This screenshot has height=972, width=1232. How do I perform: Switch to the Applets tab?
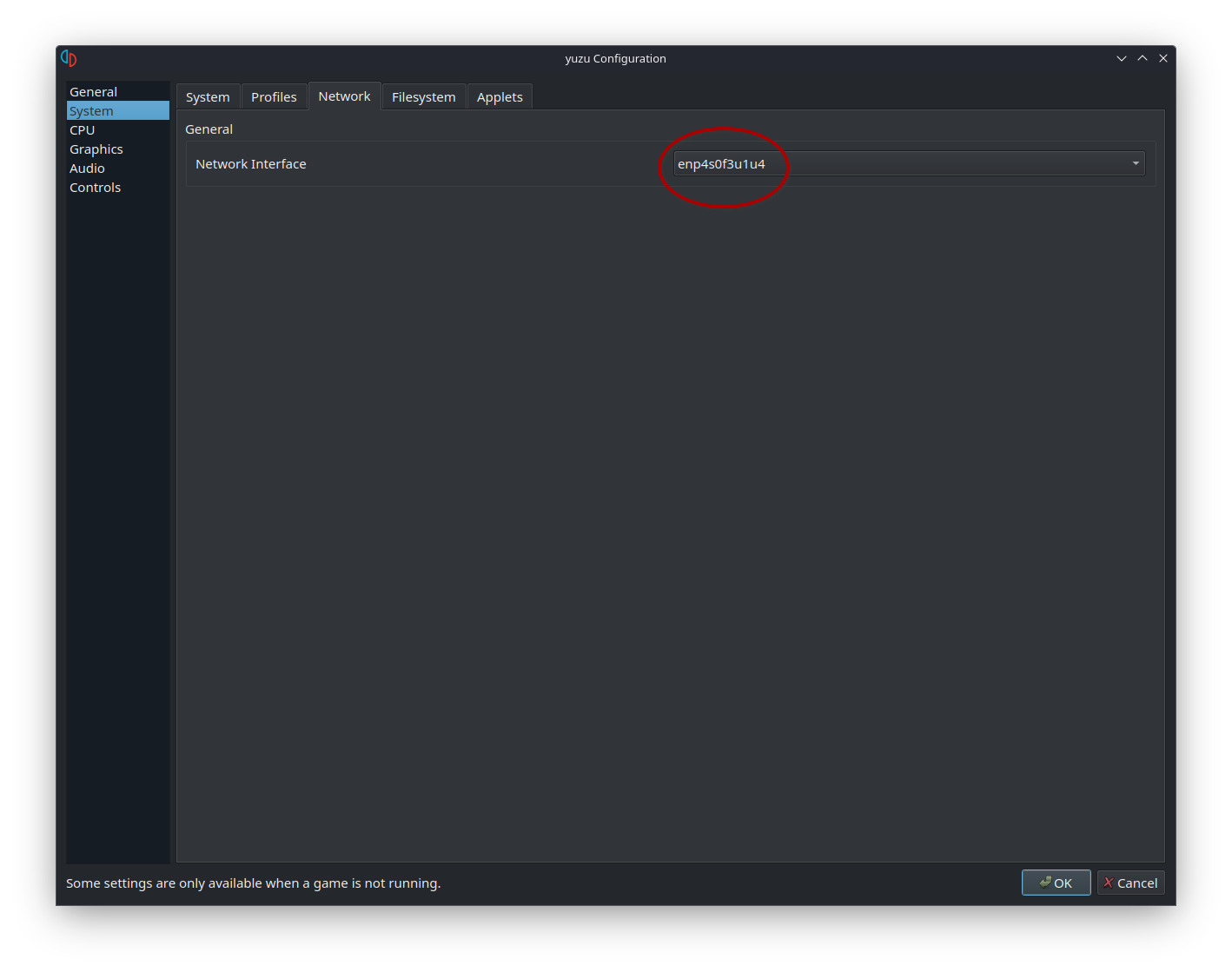[x=500, y=97]
